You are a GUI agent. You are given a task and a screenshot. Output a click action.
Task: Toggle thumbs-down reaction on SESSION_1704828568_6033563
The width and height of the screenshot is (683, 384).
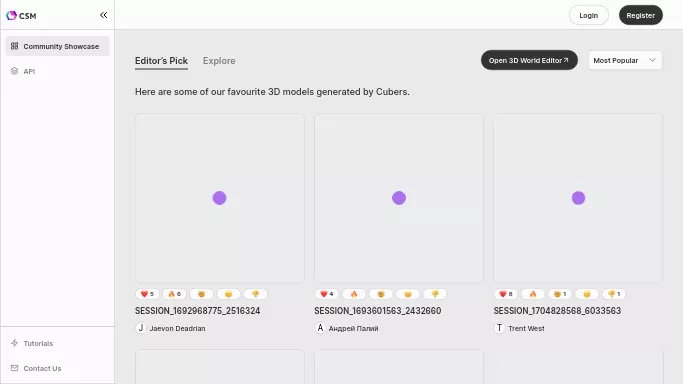coord(614,294)
